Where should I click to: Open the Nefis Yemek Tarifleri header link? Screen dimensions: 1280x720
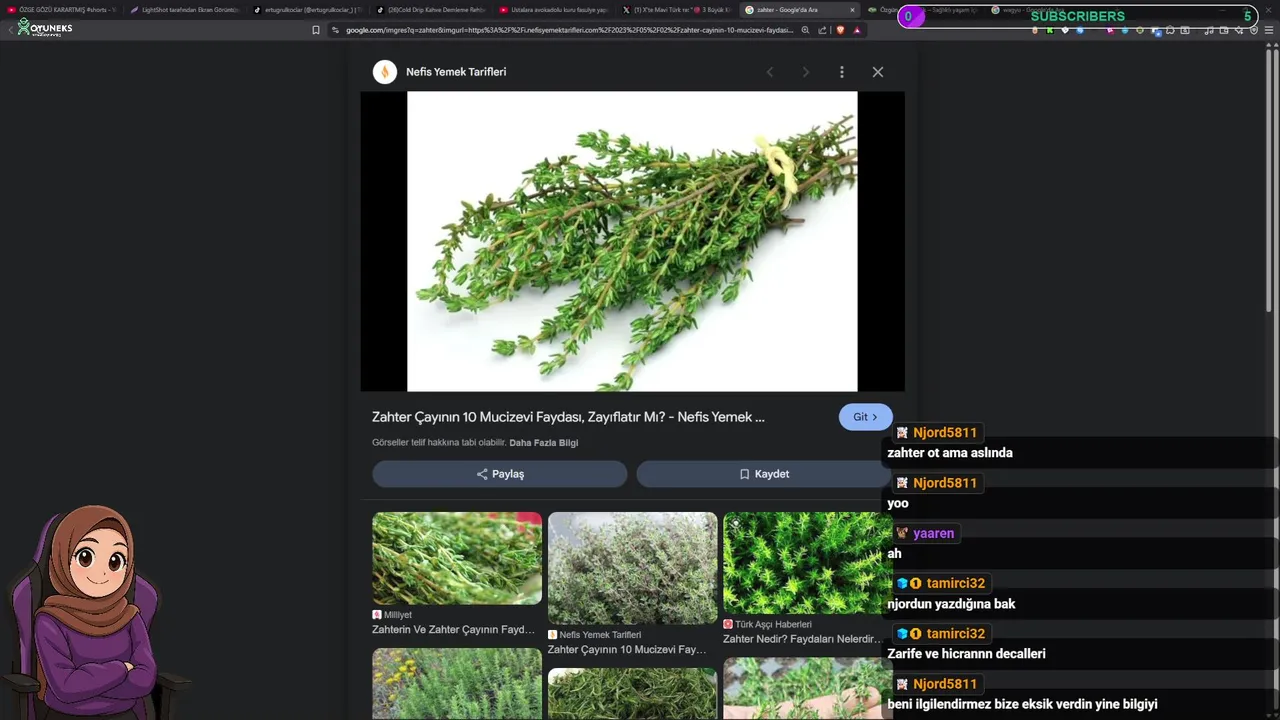pyautogui.click(x=456, y=72)
